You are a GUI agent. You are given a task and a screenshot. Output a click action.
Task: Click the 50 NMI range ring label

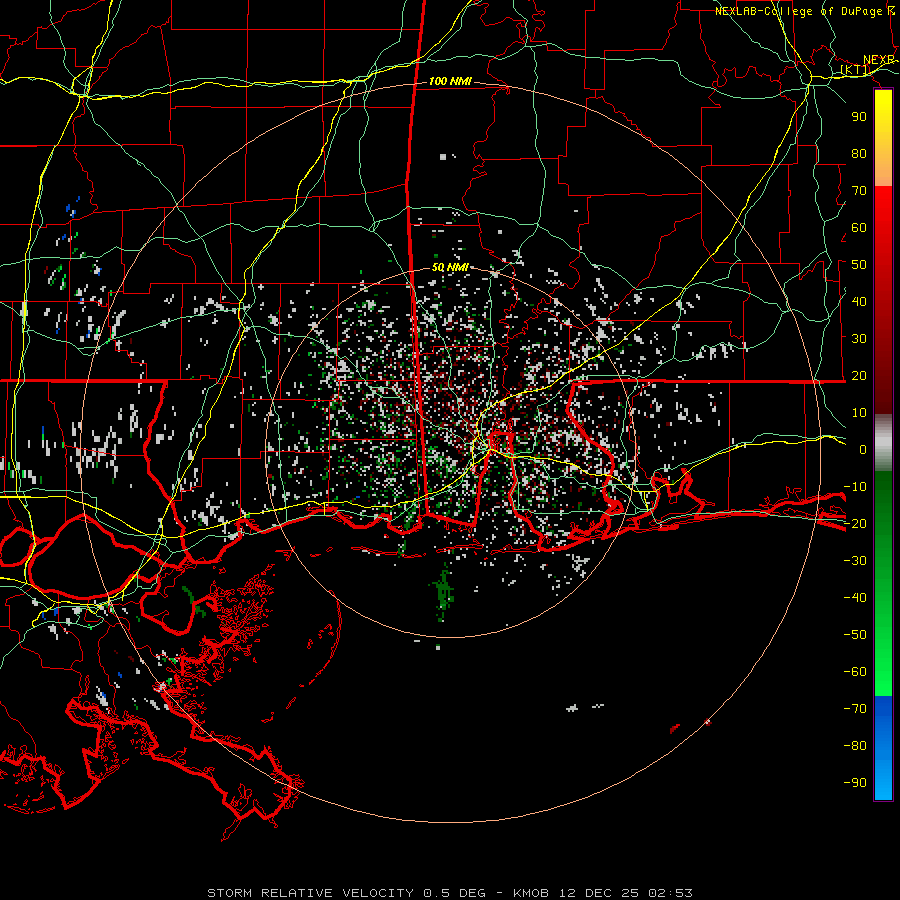(450, 267)
